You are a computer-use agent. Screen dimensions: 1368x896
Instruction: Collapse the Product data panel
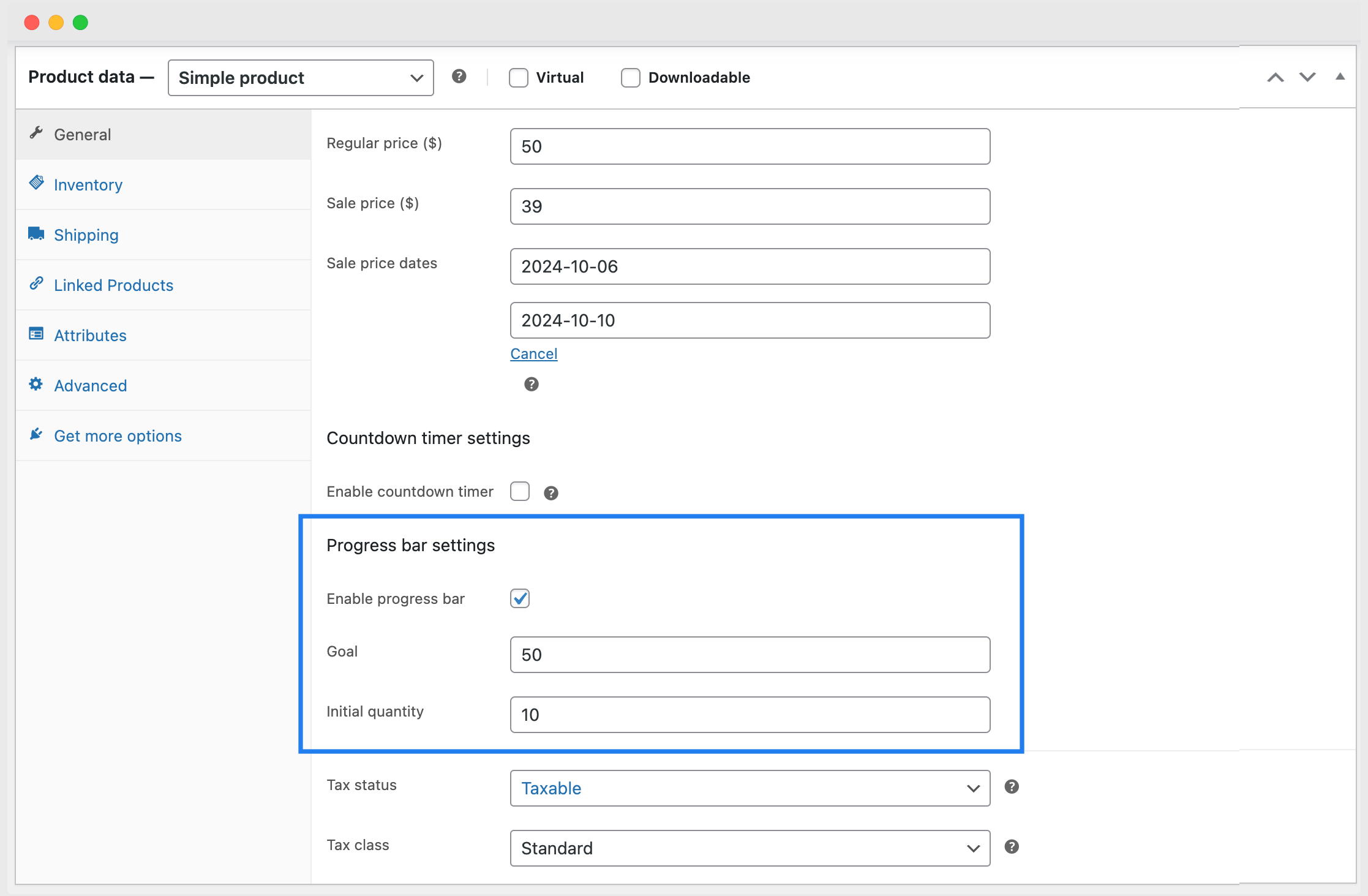pyautogui.click(x=1340, y=77)
